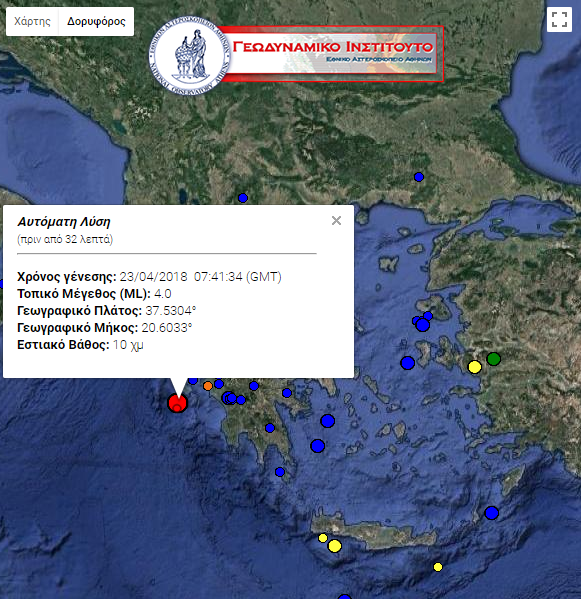Image resolution: width=581 pixels, height=599 pixels.
Task: Click the latitude value 37.5304°
Action: click(170, 311)
